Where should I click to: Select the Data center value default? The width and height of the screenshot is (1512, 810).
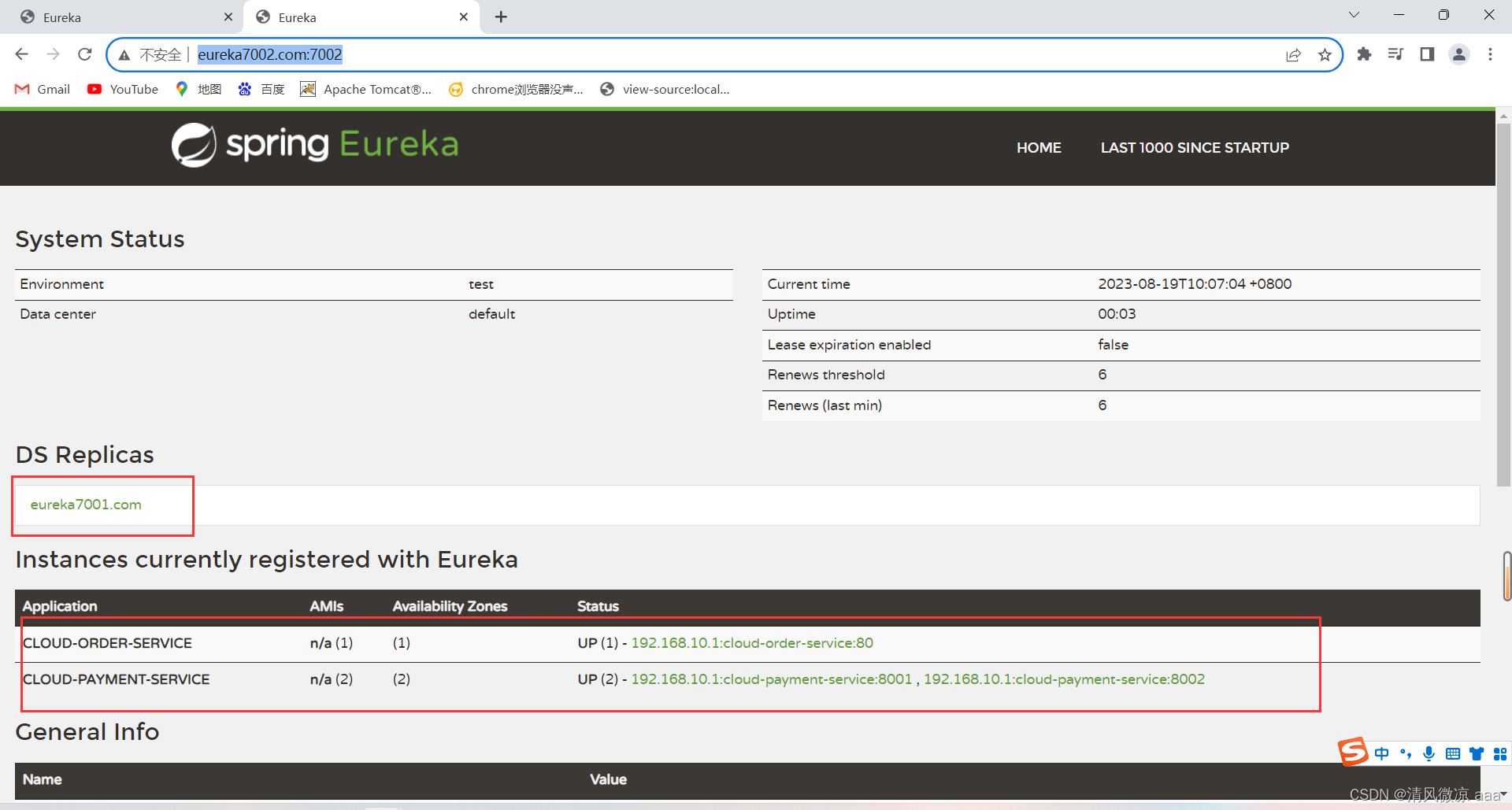point(491,314)
